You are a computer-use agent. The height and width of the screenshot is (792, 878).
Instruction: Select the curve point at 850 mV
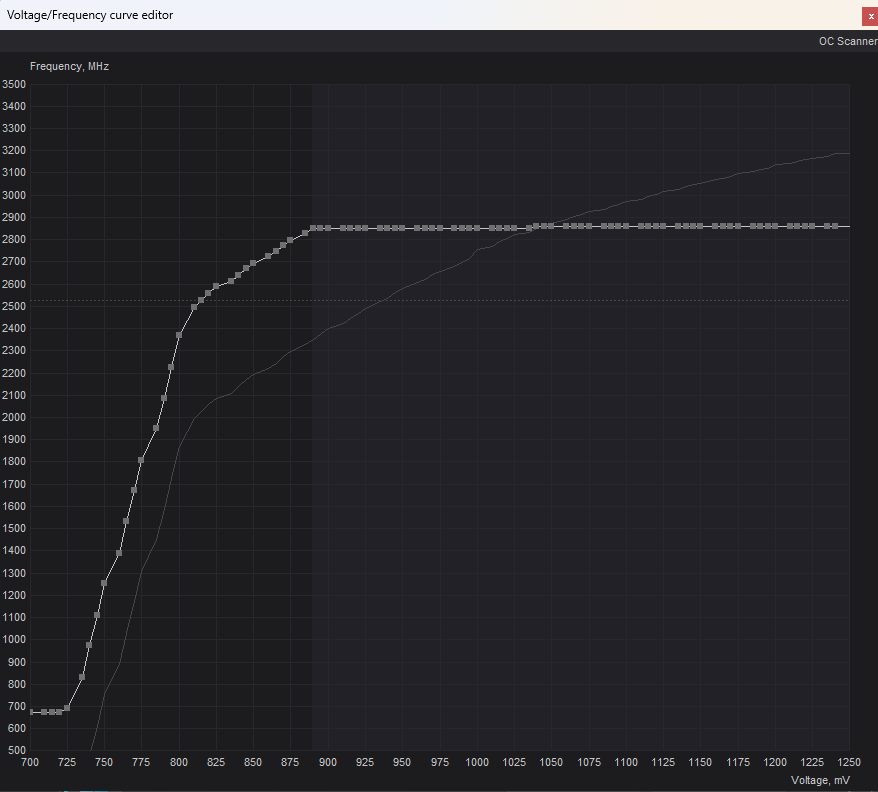253,263
